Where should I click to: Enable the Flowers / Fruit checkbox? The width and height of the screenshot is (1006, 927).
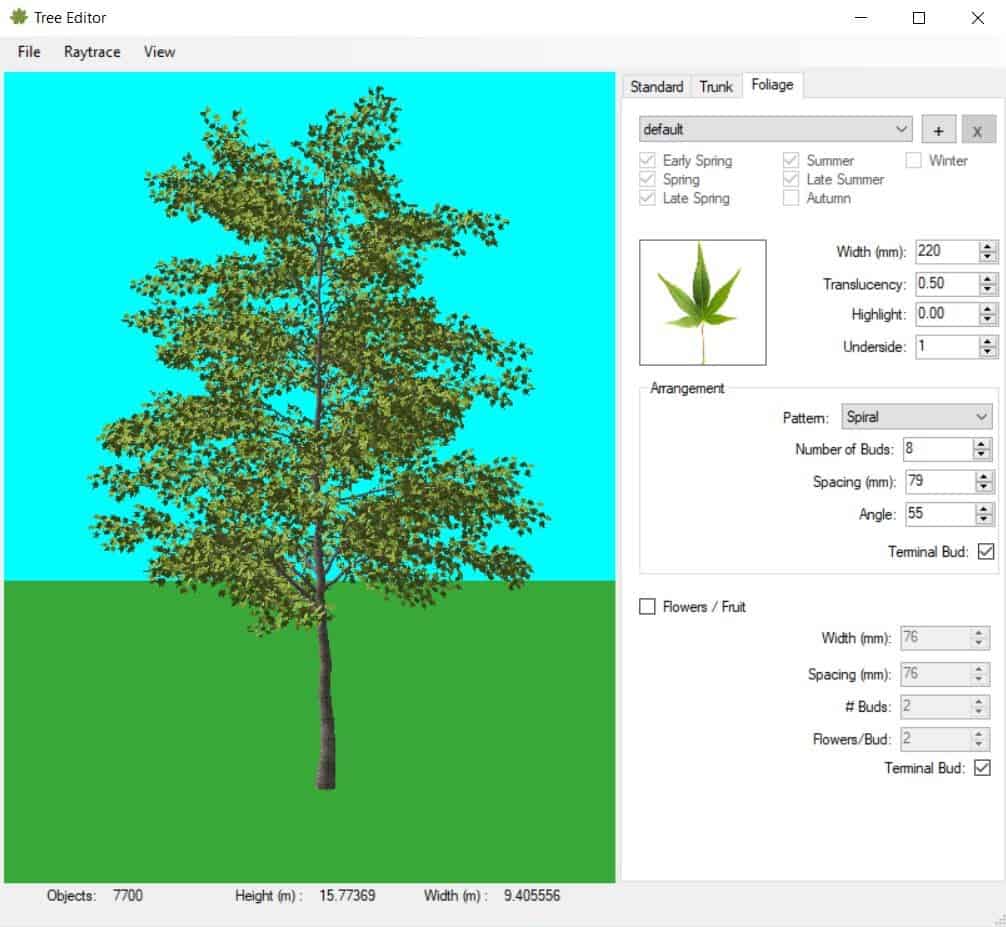tap(647, 606)
